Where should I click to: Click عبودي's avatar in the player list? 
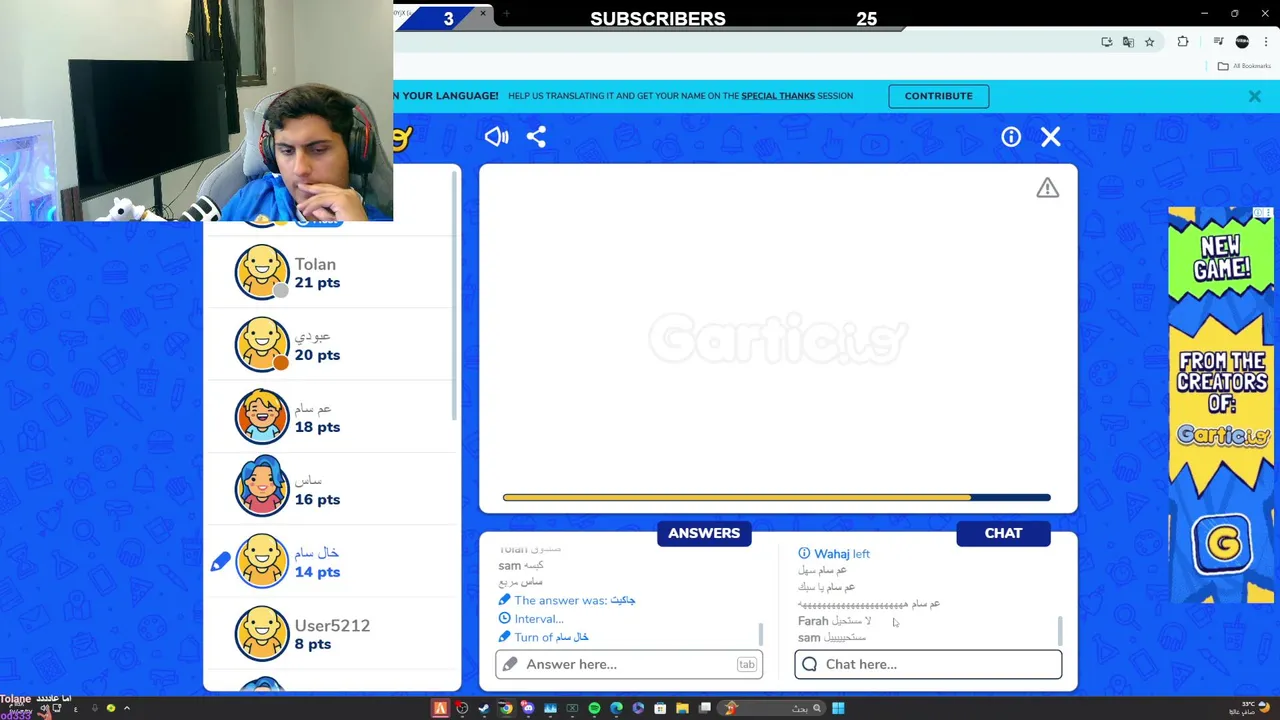(x=262, y=344)
